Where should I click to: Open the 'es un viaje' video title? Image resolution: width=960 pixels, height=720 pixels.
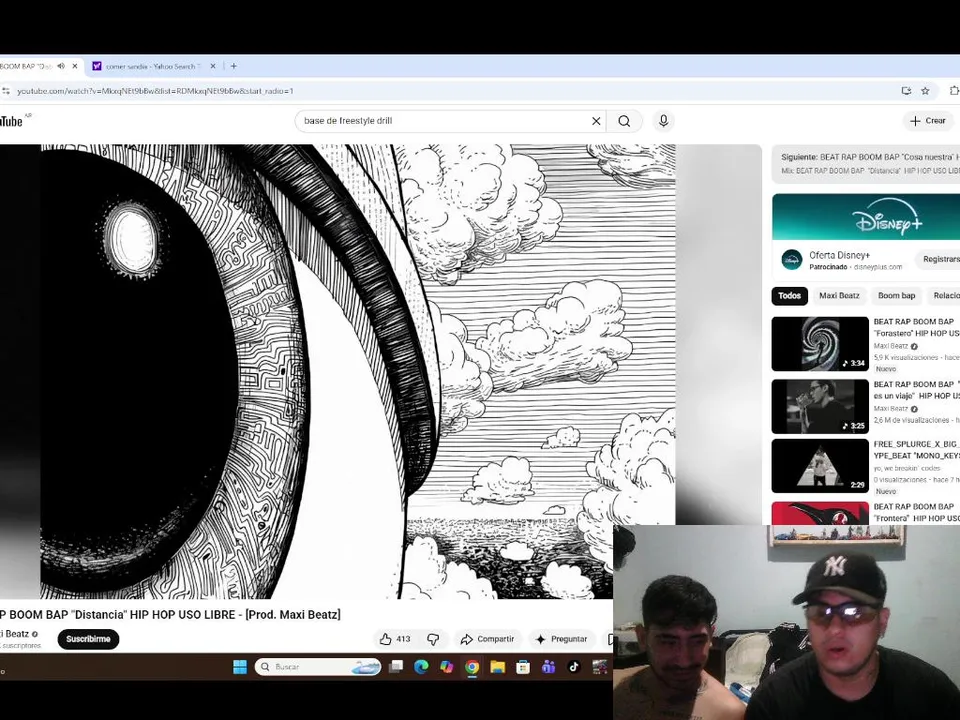[917, 390]
